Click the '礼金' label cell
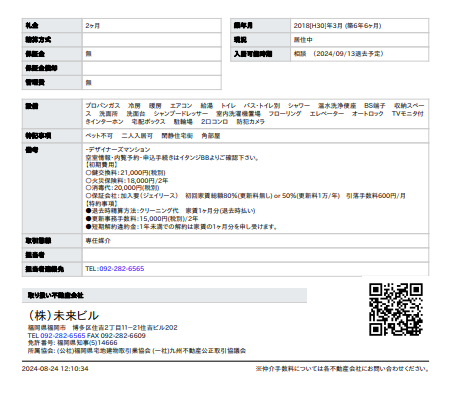Image resolution: width=456 pixels, height=395 pixels. coord(52,26)
